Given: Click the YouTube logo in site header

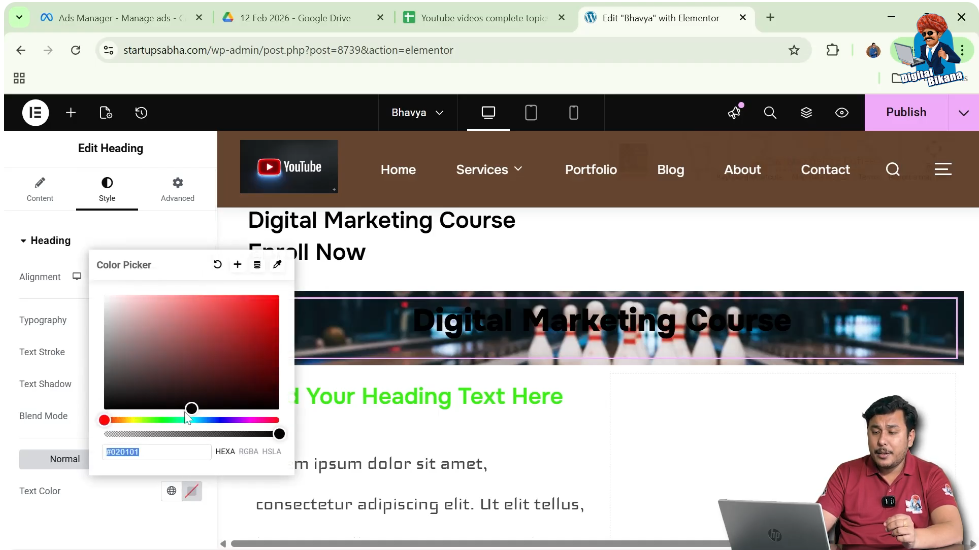Looking at the screenshot, I should click(x=289, y=167).
